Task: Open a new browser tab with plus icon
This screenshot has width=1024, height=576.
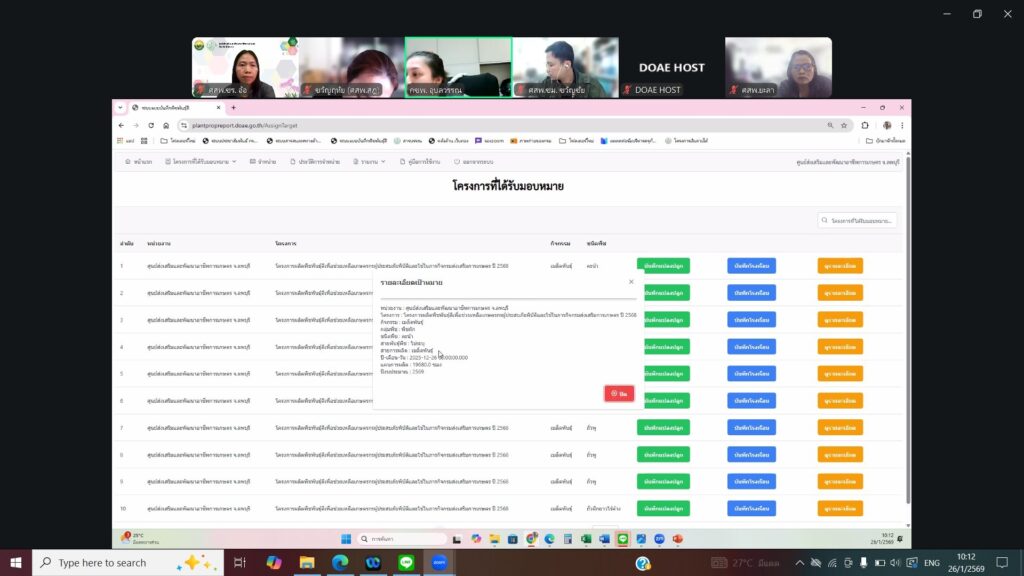Action: pyautogui.click(x=233, y=108)
